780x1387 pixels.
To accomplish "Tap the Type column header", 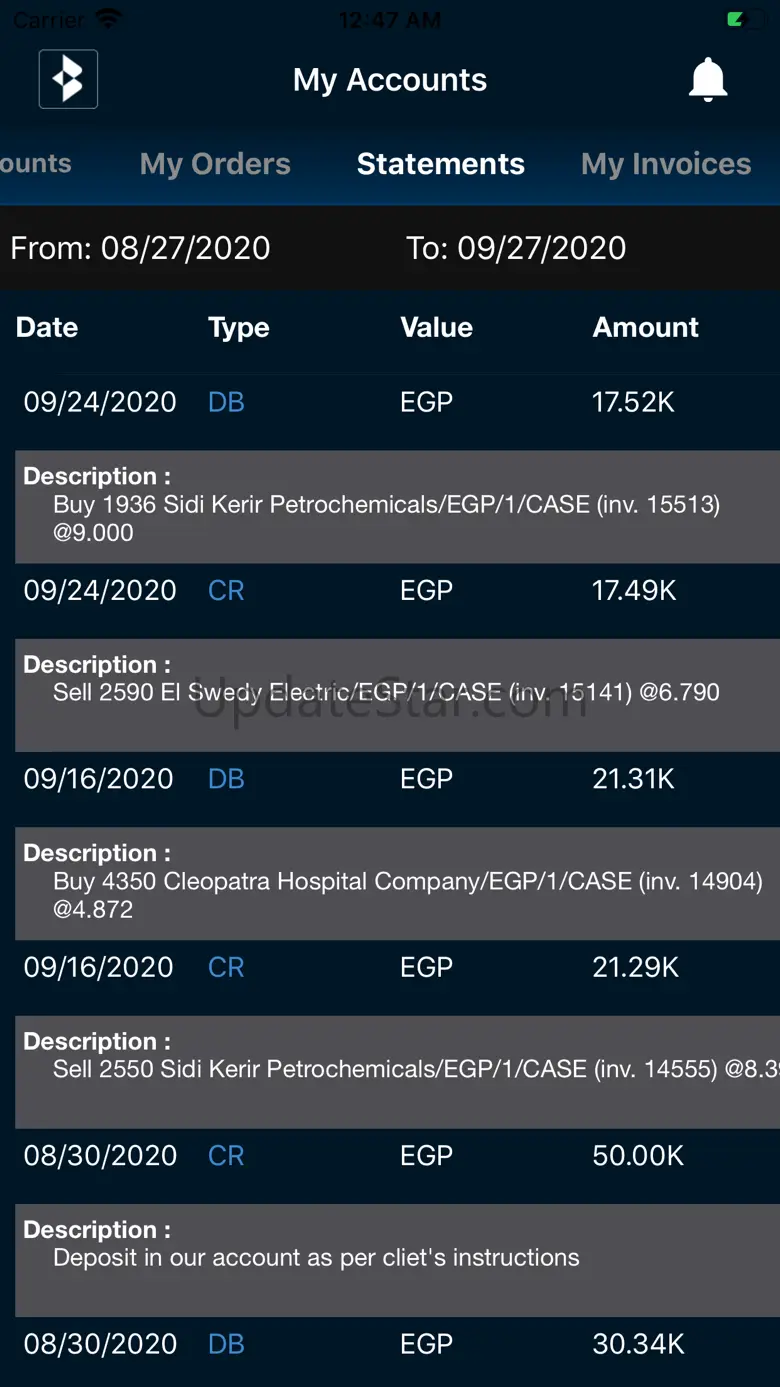I will [238, 327].
